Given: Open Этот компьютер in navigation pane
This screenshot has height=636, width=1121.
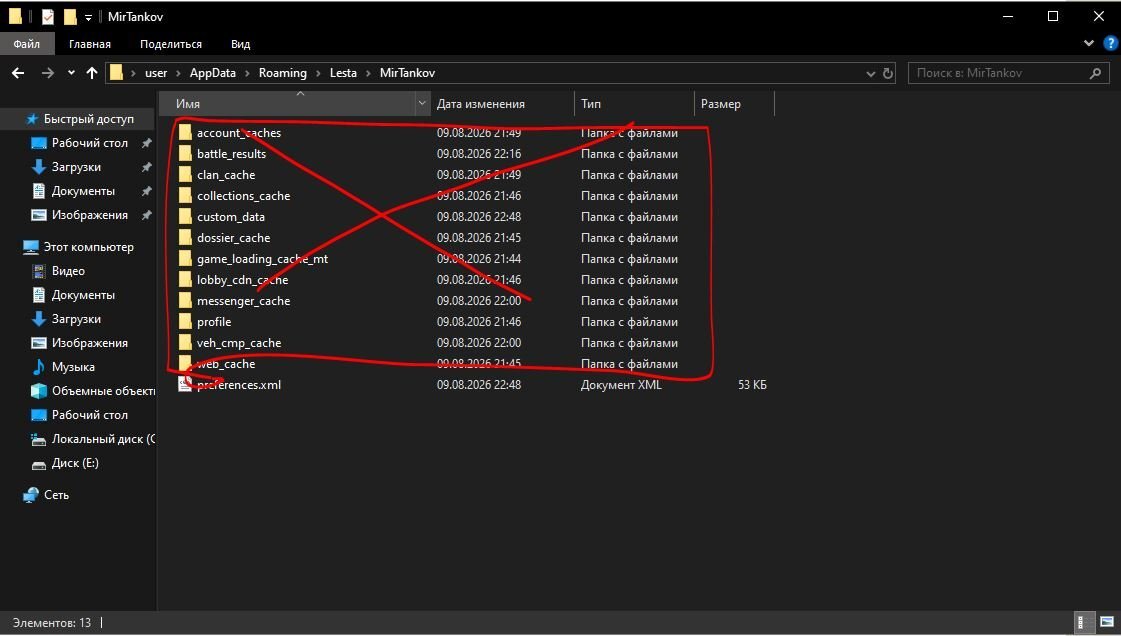Looking at the screenshot, I should coord(88,247).
